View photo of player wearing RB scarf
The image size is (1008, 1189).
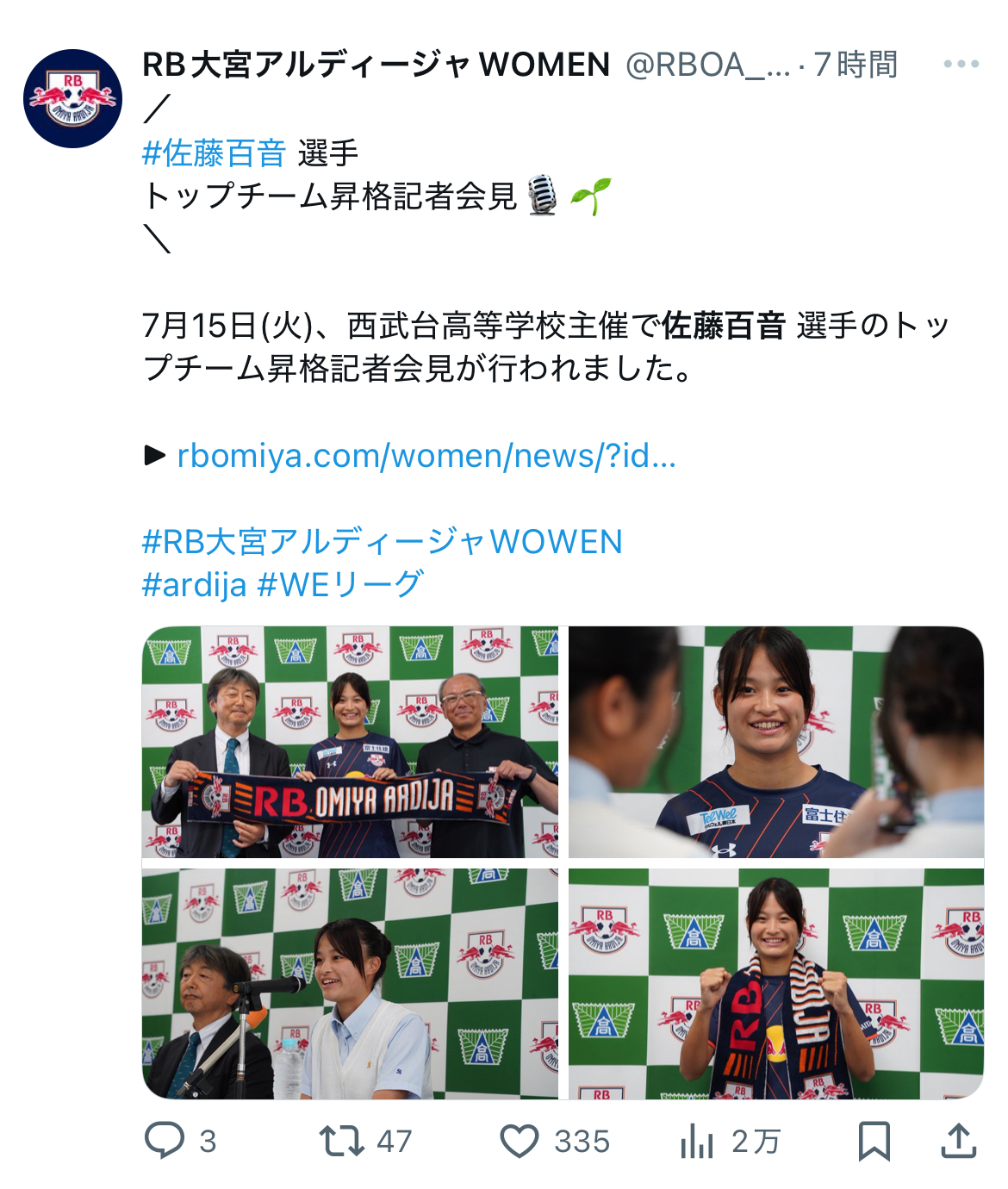[x=776, y=984]
